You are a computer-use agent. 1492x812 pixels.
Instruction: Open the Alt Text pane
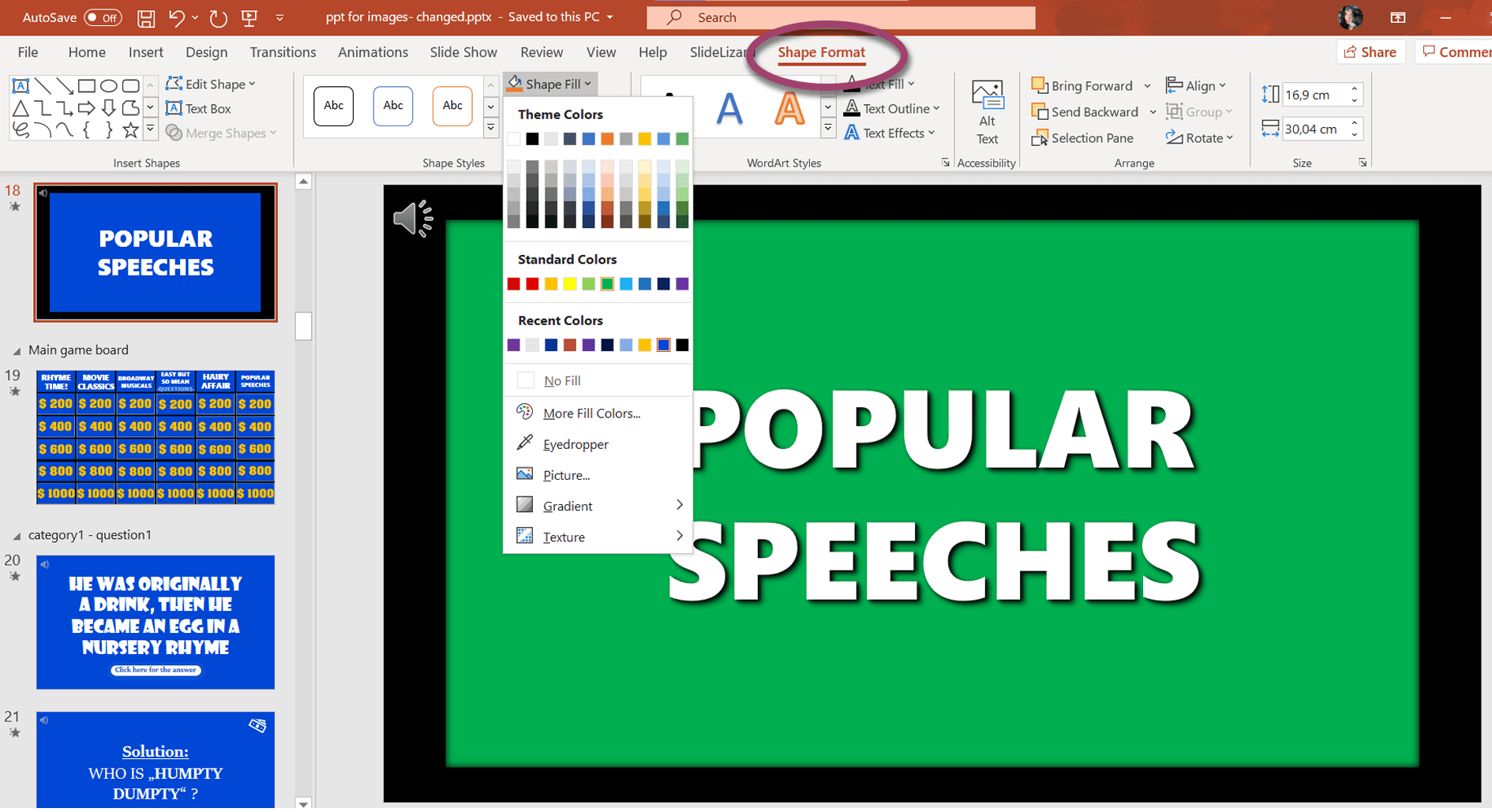click(x=986, y=110)
